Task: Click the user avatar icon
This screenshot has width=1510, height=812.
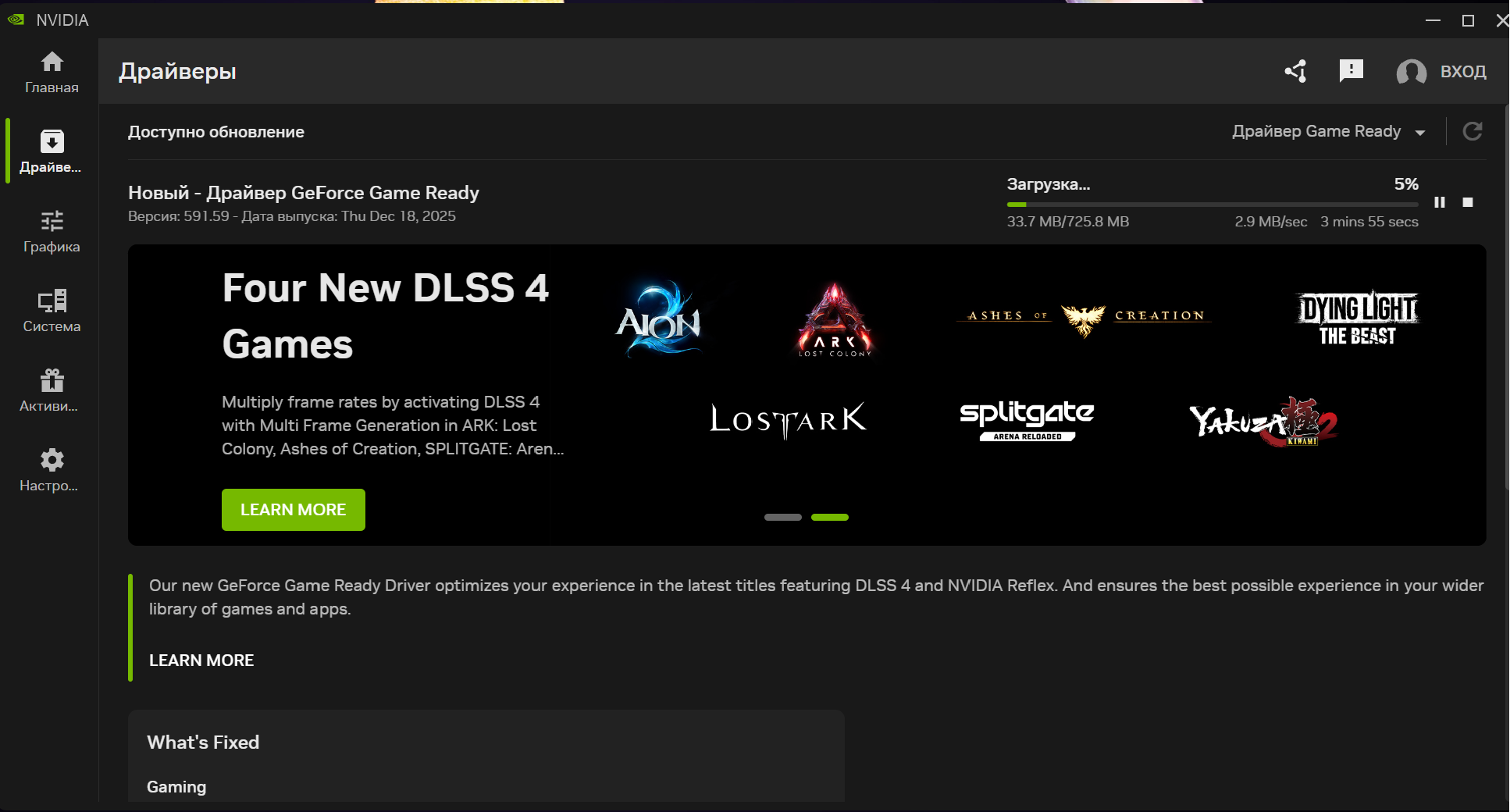Action: click(1412, 72)
